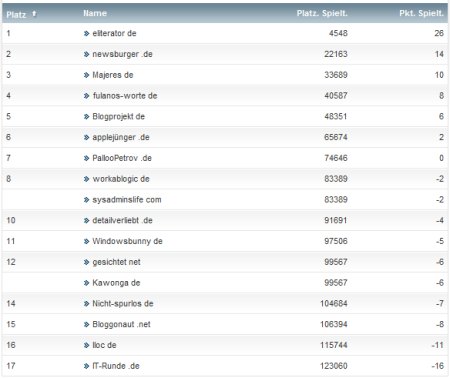The image size is (450, 378).
Task: Select the value 4548 in eliterator row
Action: tap(338, 33)
